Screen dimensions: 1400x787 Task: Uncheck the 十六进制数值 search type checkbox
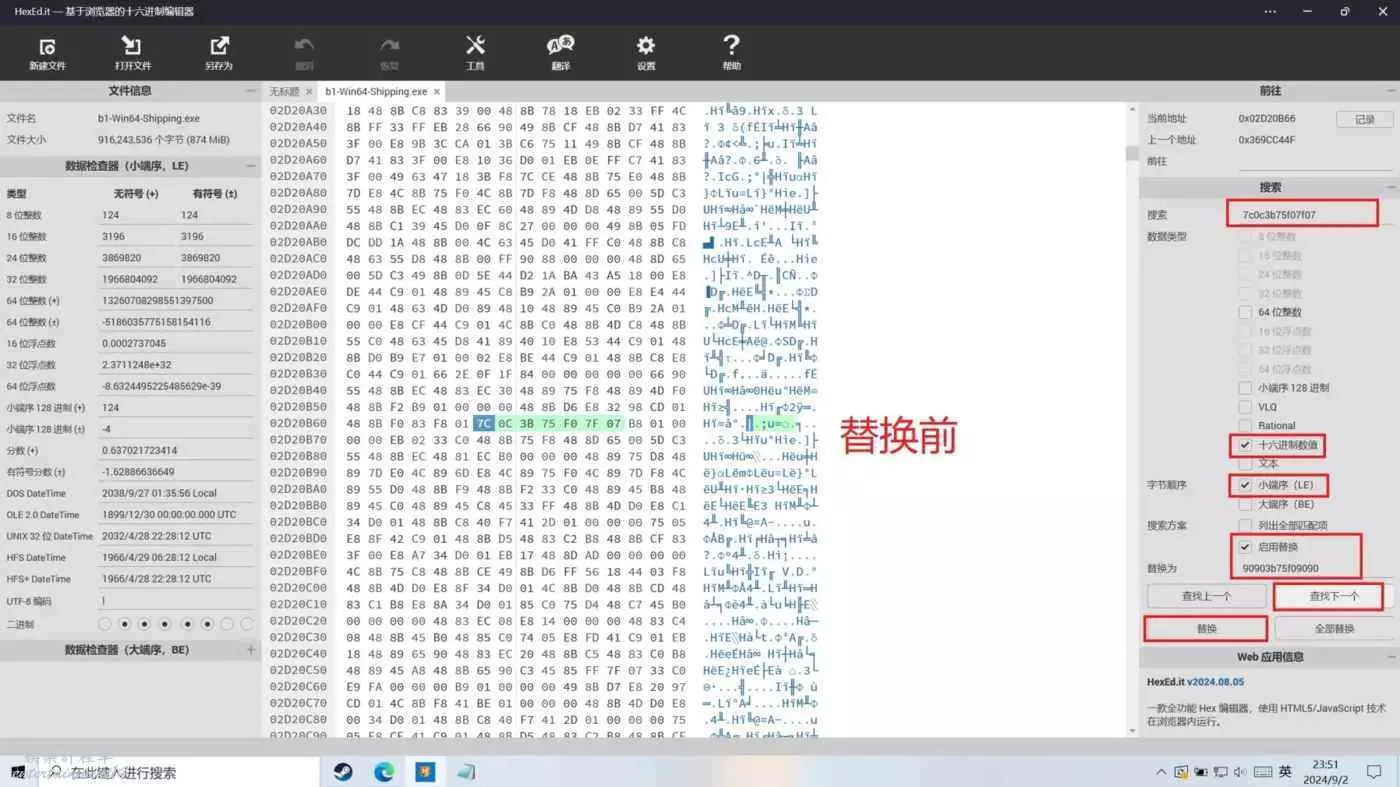[x=1245, y=445]
